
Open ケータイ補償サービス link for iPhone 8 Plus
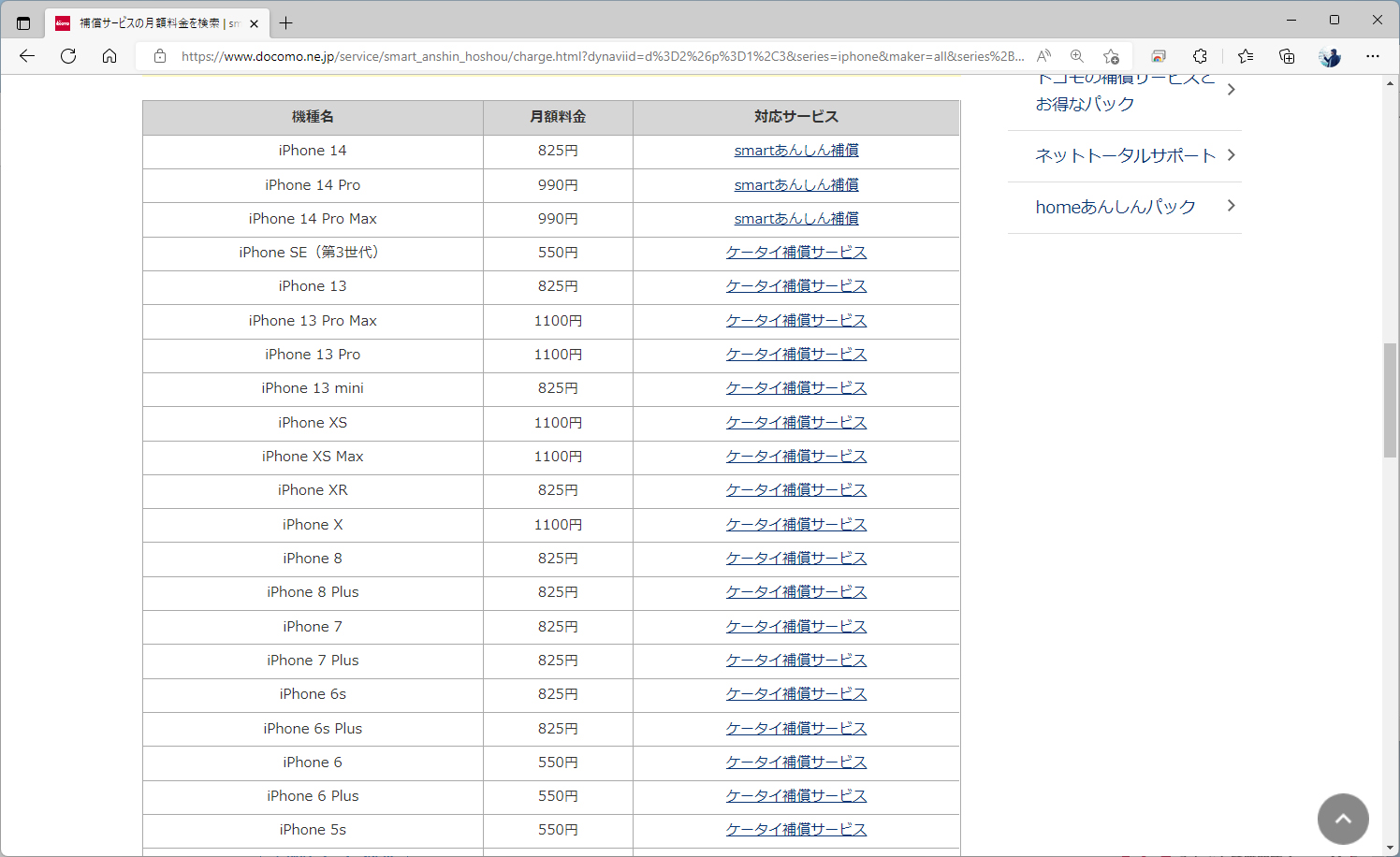(x=796, y=592)
